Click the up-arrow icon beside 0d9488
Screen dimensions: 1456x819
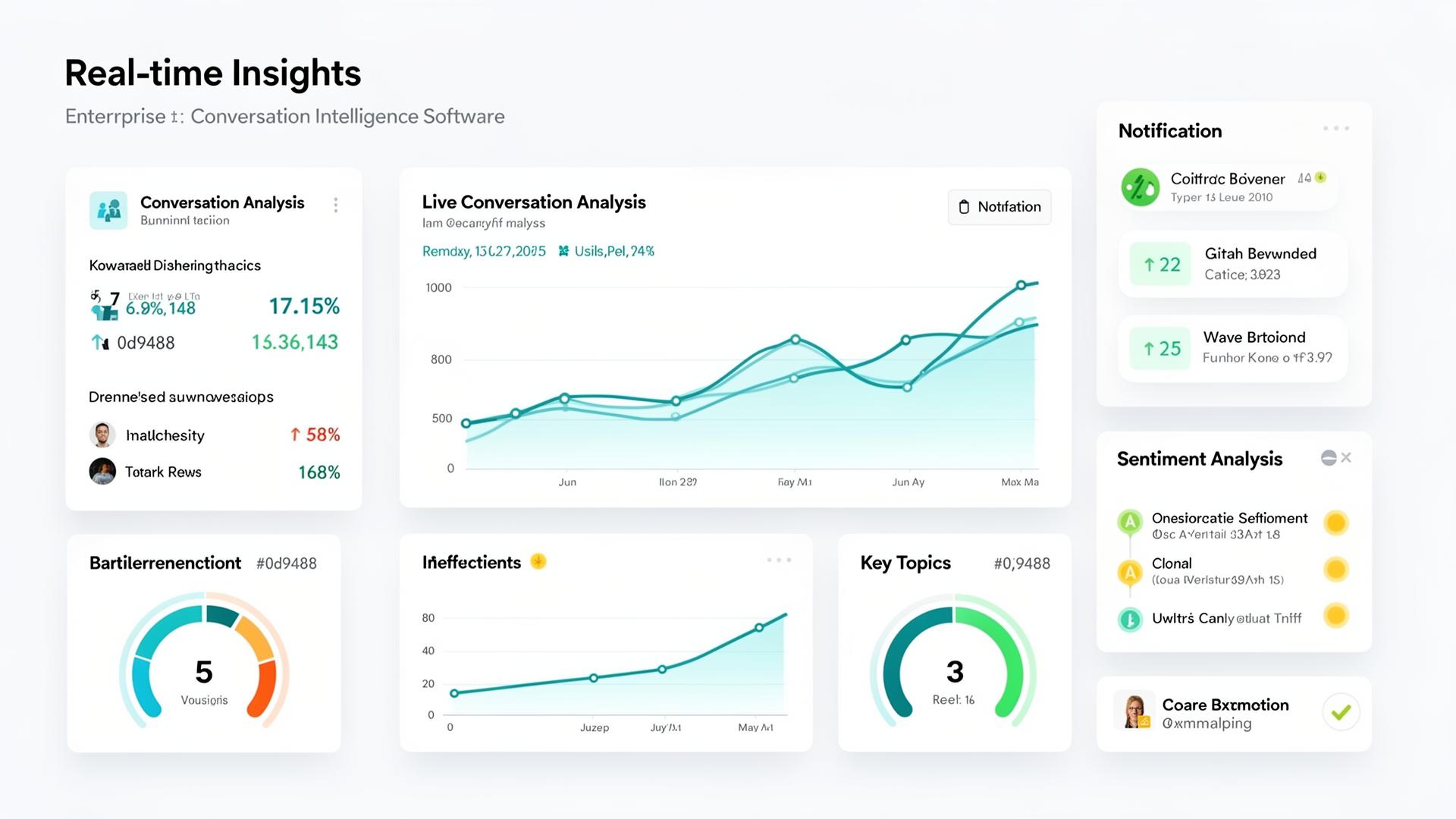(100, 343)
